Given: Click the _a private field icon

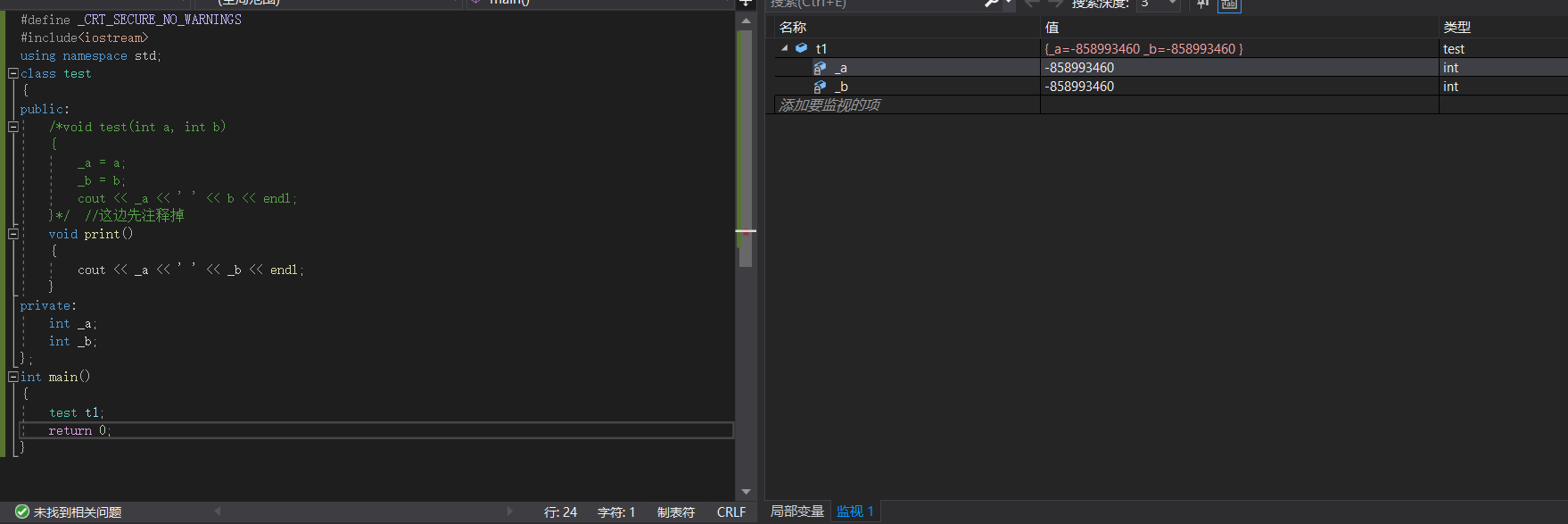Looking at the screenshot, I should 820,68.
